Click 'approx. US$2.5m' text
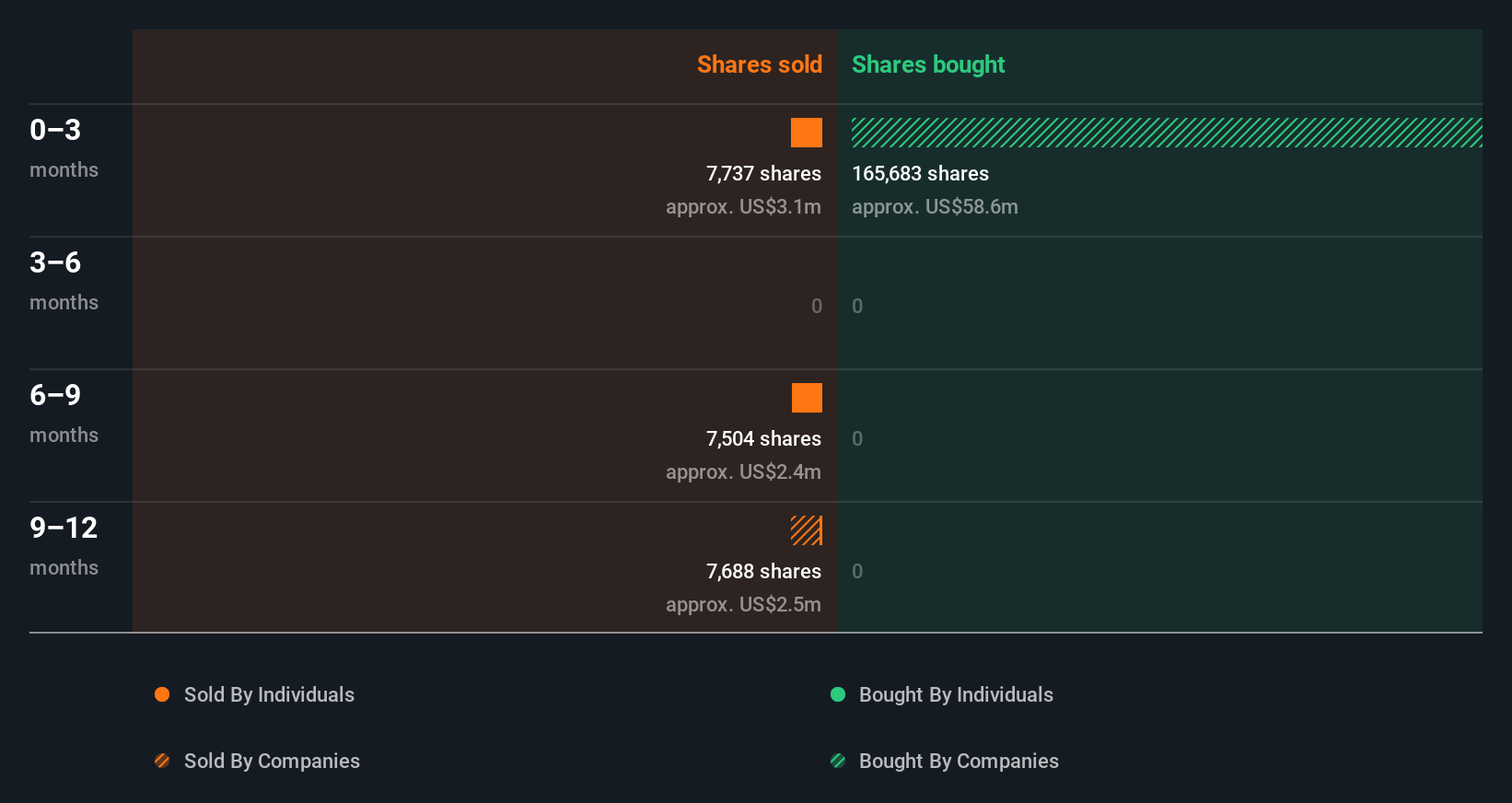This screenshot has width=1512, height=803. [x=743, y=604]
